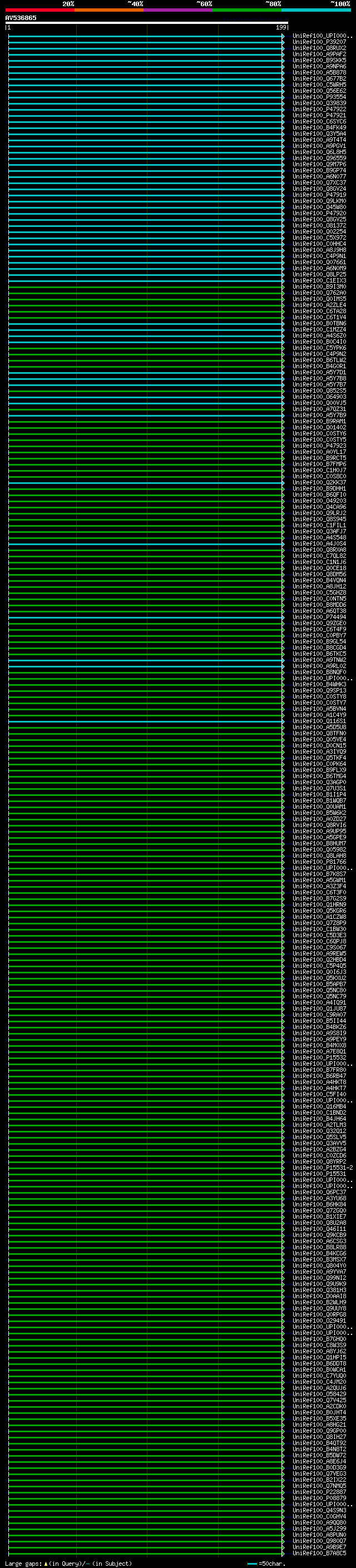This screenshot has width=356, height=1568.
Task: Open hit UniRef100_P39207
Action: (x=319, y=42)
